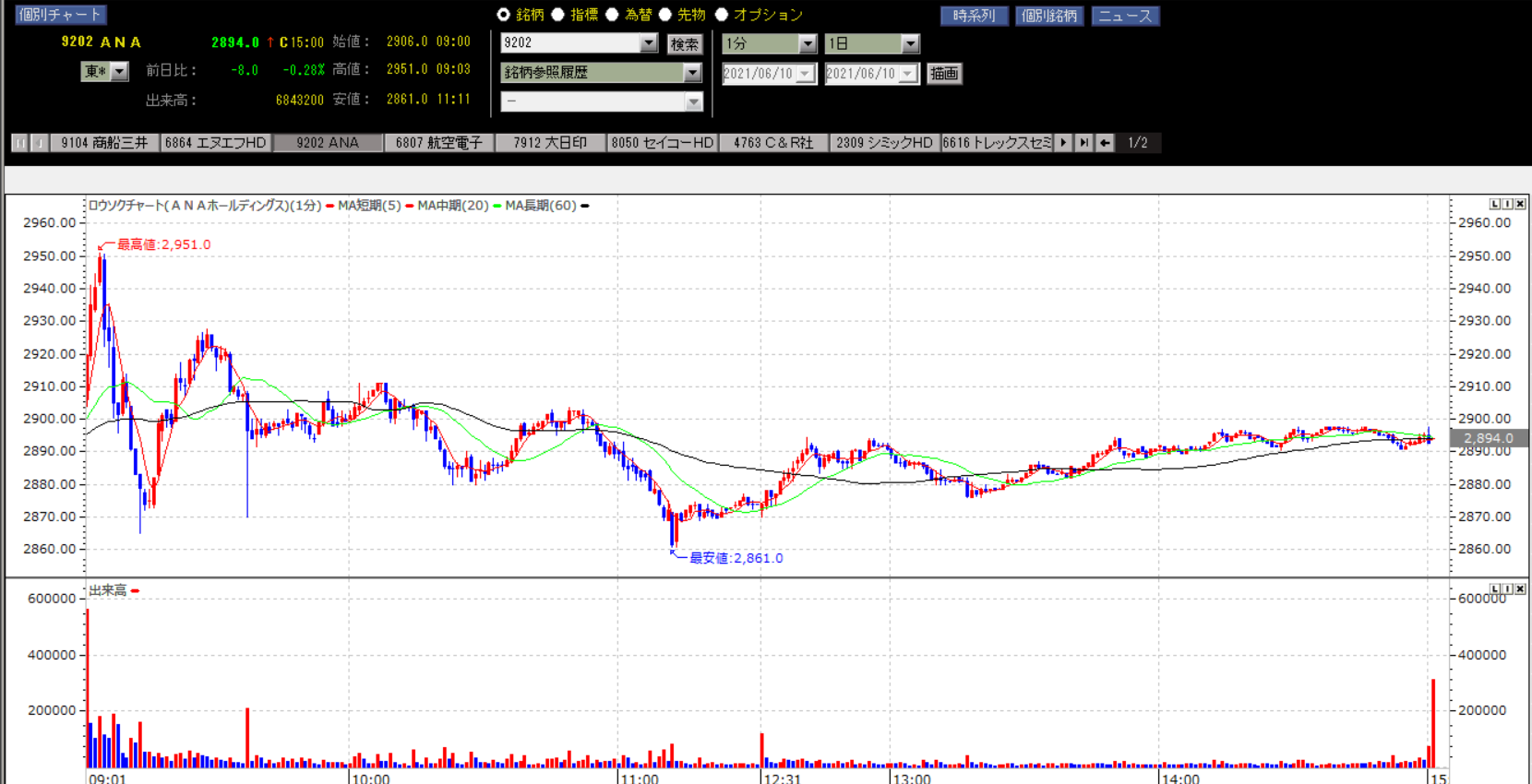Jump to last tab with skip-end arrow
This screenshot has height=784, width=1532.
1083,143
